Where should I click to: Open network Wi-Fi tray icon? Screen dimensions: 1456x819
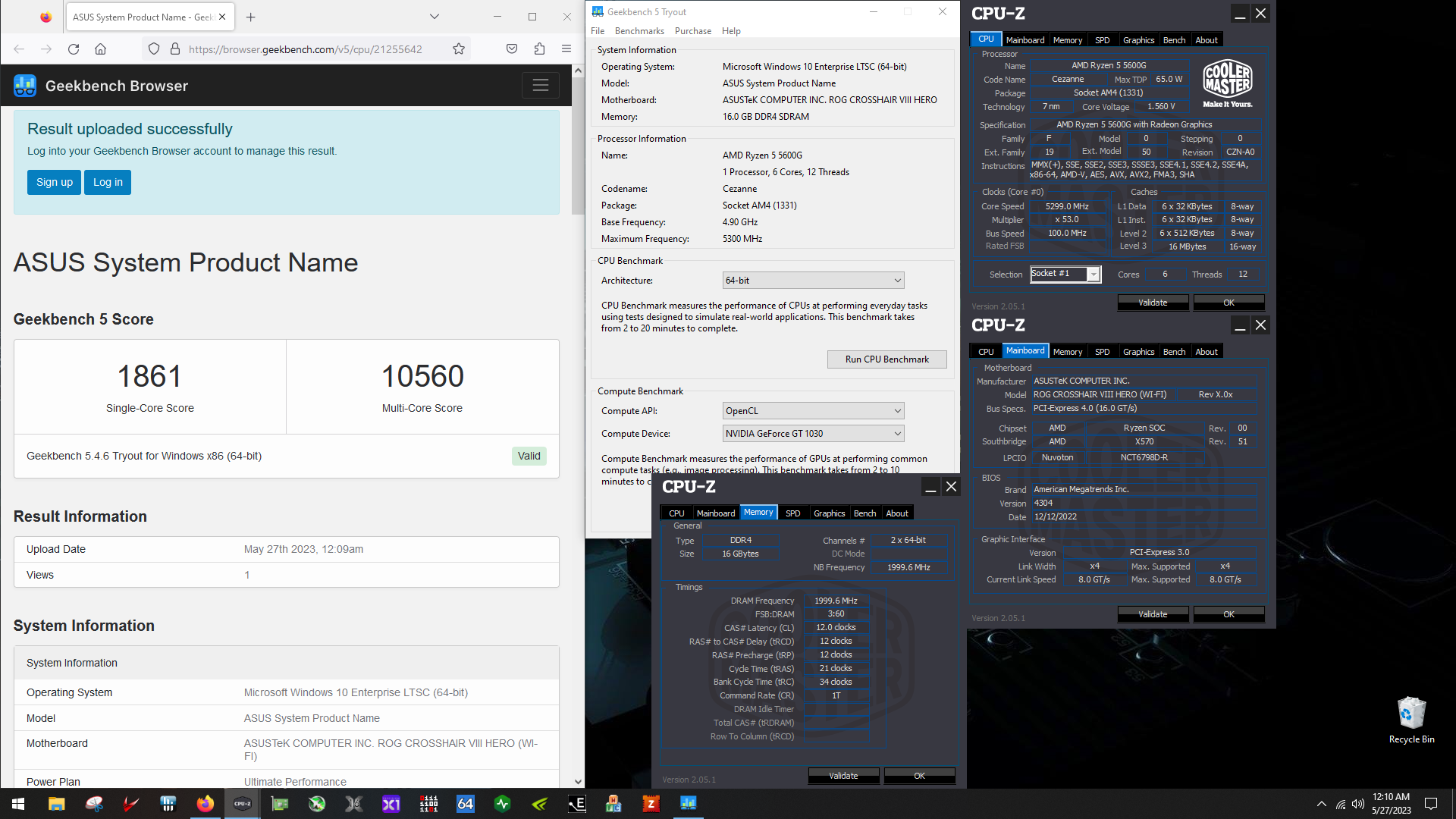coord(1341,804)
